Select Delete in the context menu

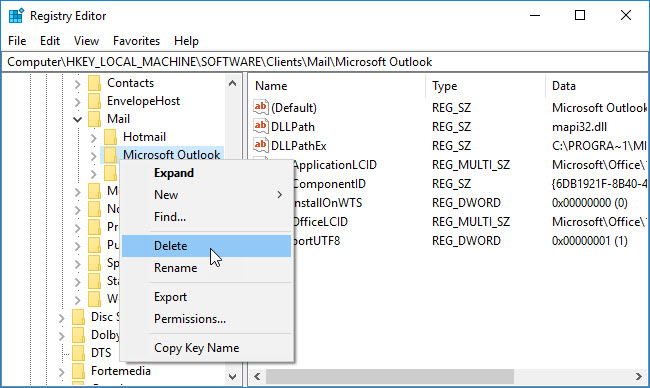tap(206, 246)
